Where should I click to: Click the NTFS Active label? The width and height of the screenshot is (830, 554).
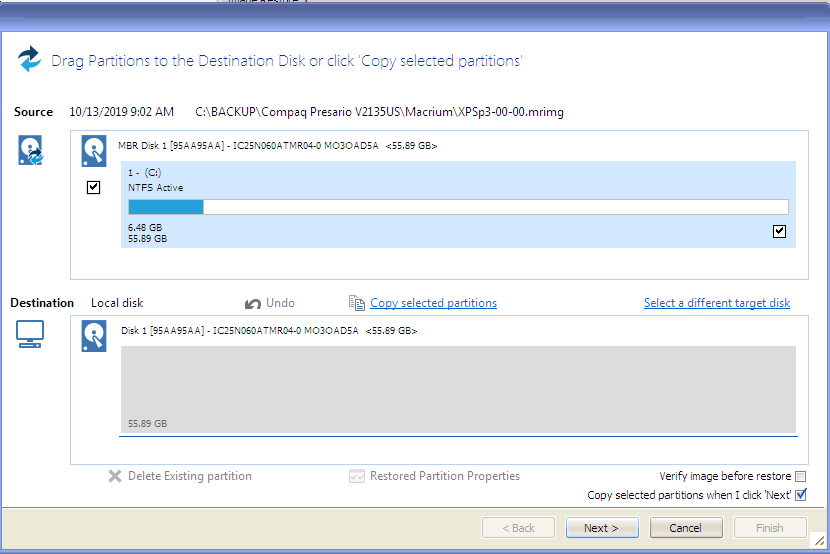[156, 188]
